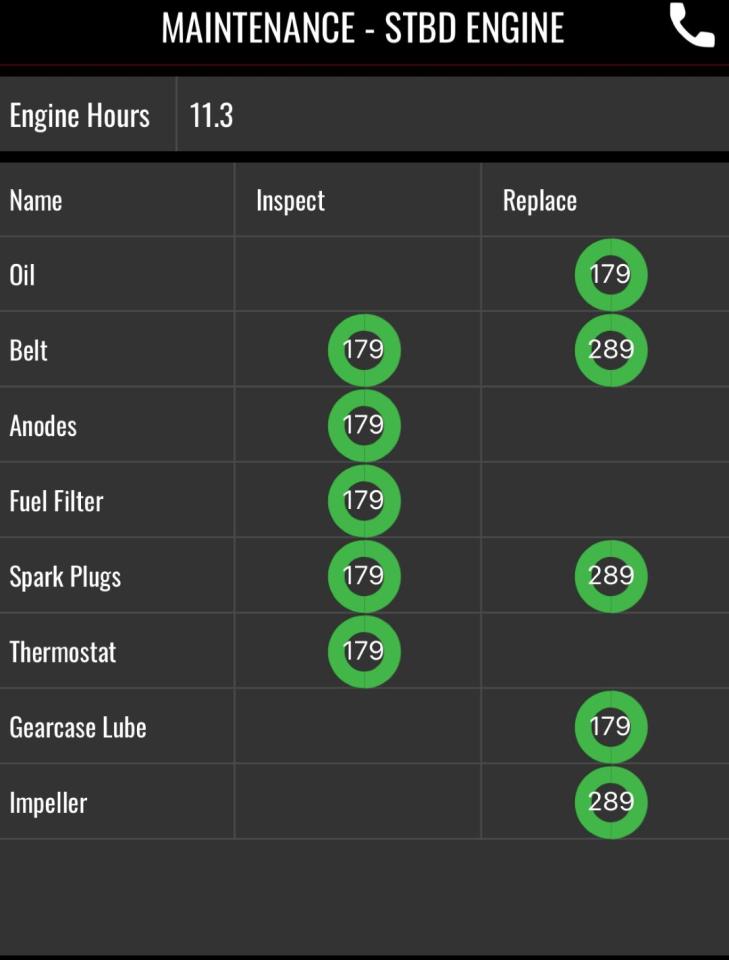The height and width of the screenshot is (960, 729).
Task: Tap the phone call icon
Action: point(692,26)
